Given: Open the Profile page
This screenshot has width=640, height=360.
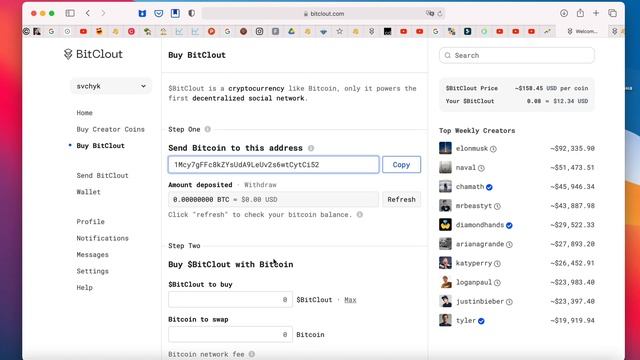Looking at the screenshot, I should (91, 222).
